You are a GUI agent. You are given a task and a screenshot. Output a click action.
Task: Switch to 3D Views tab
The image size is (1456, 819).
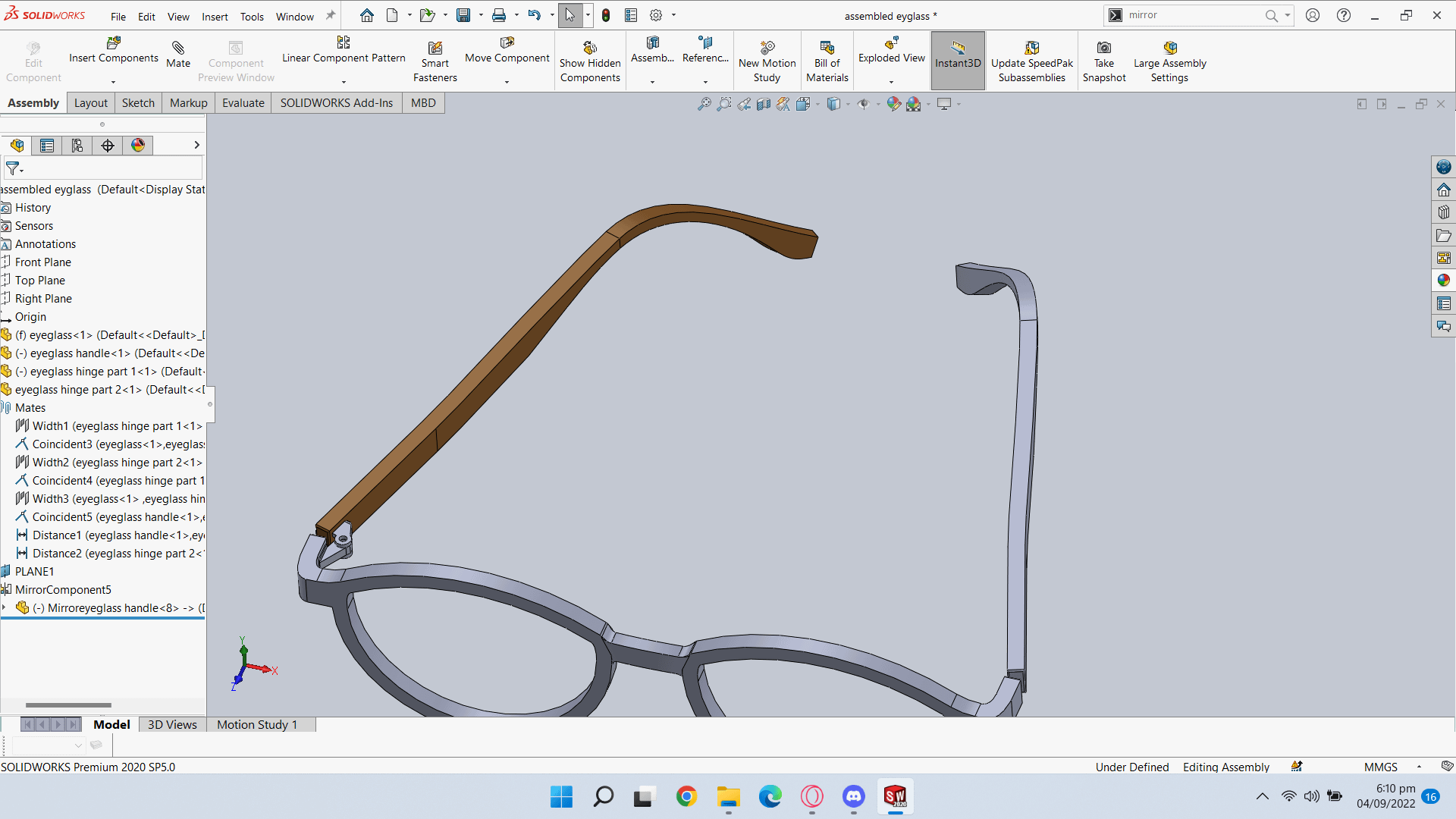172,724
